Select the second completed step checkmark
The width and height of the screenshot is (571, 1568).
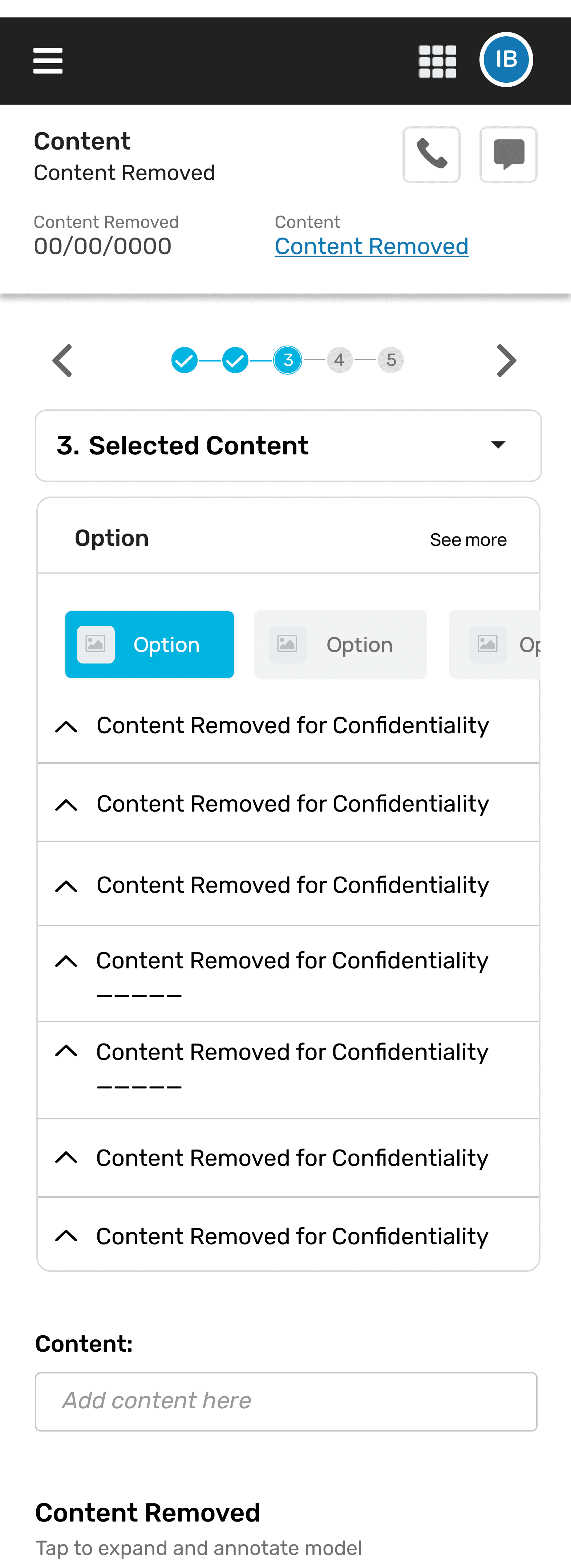click(x=235, y=360)
